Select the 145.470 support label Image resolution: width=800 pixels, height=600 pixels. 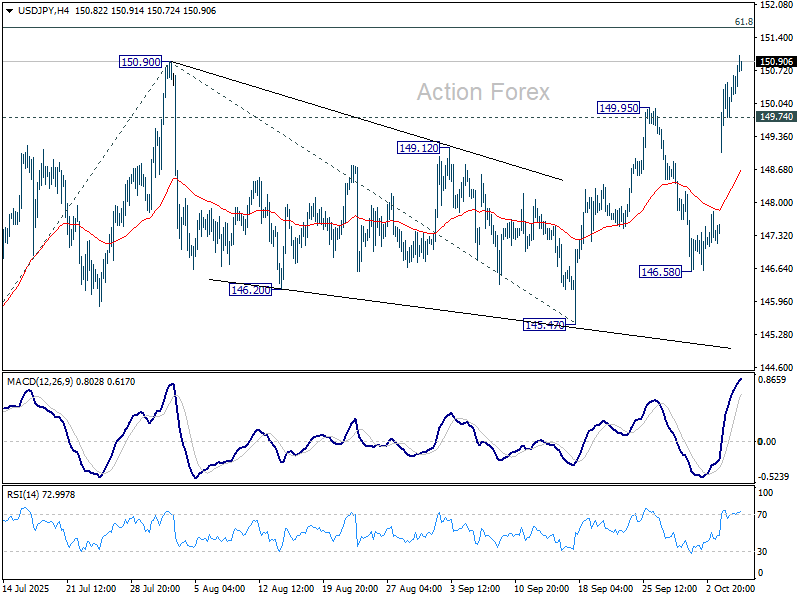tap(543, 323)
